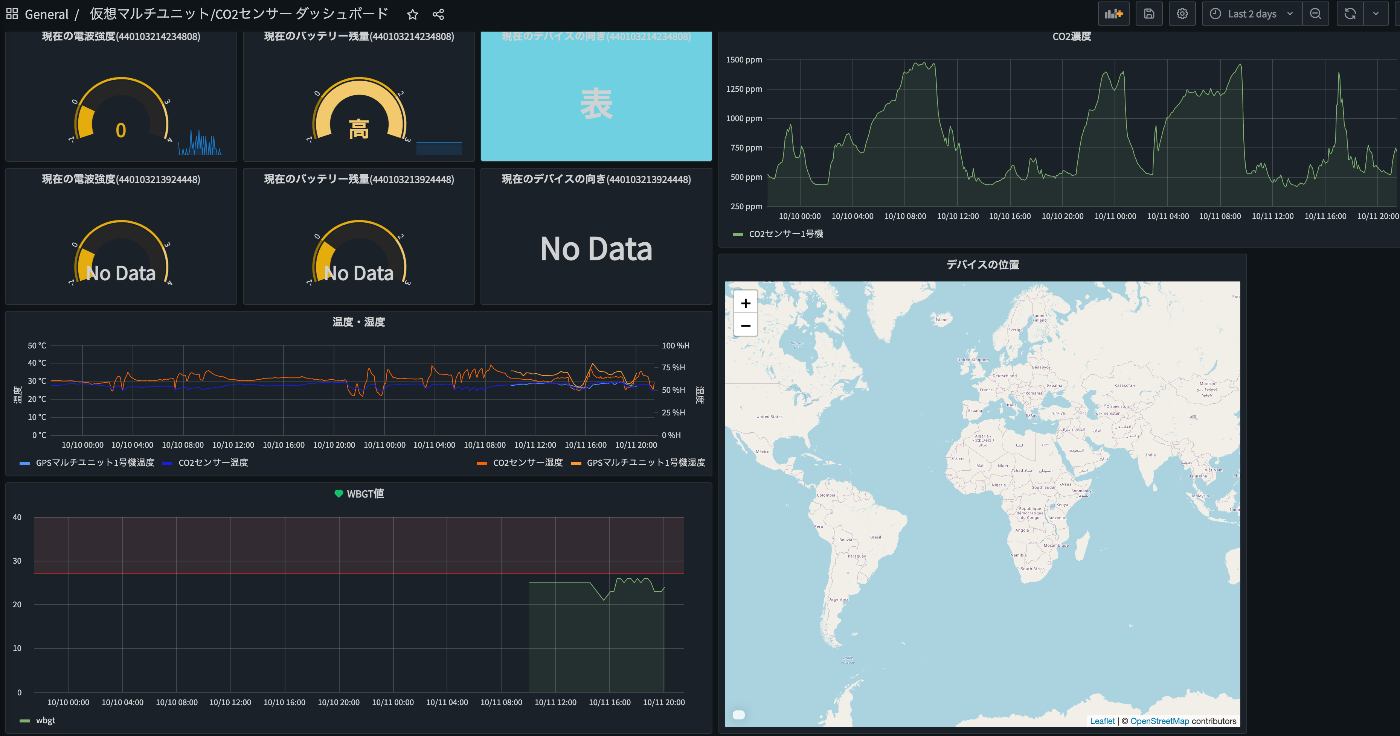The width and height of the screenshot is (1400, 736).
Task: Click No Data in the 現在のバッテリー残量(440103213924448) gauge
Action: coord(359,273)
